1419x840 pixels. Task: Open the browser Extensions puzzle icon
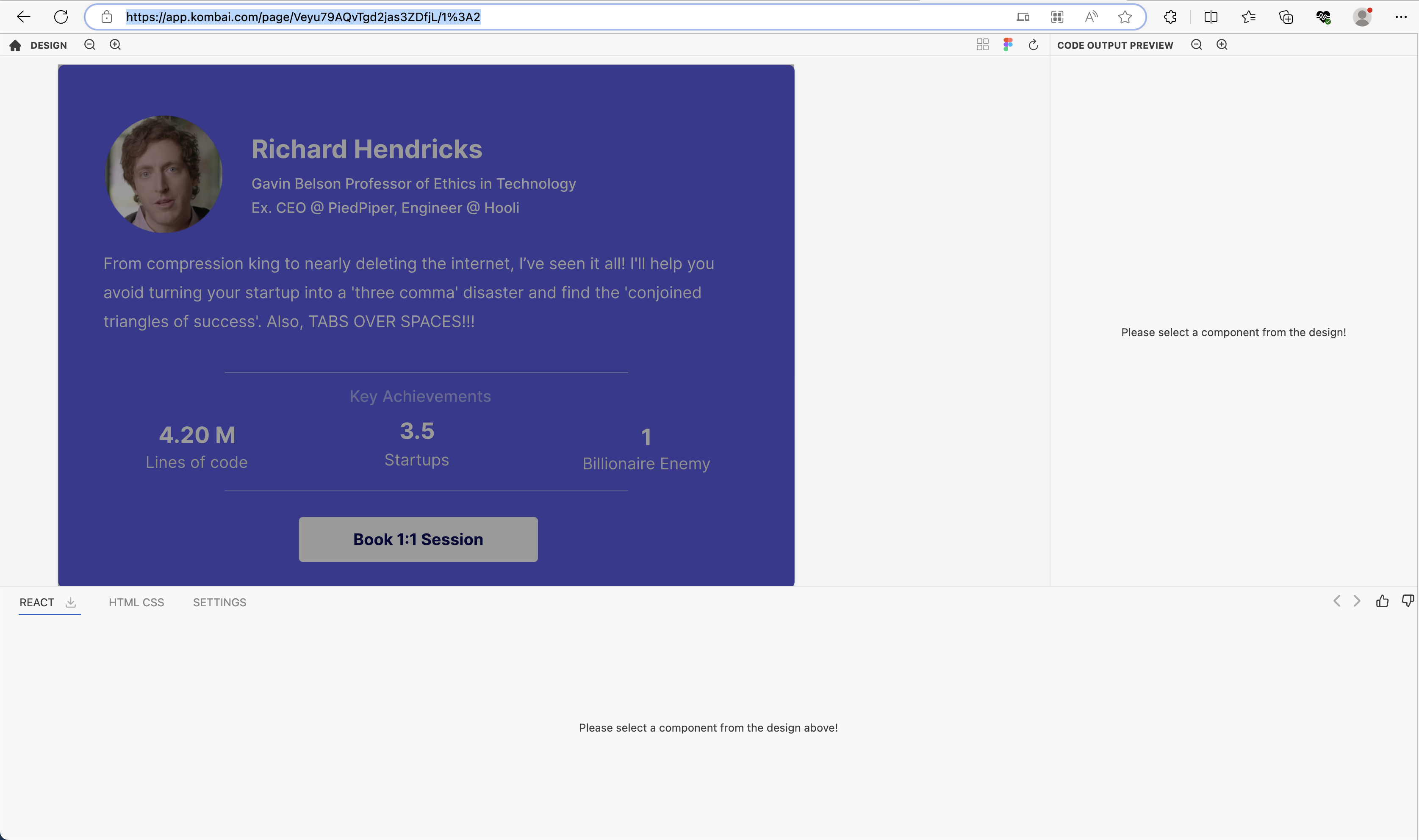click(1170, 17)
